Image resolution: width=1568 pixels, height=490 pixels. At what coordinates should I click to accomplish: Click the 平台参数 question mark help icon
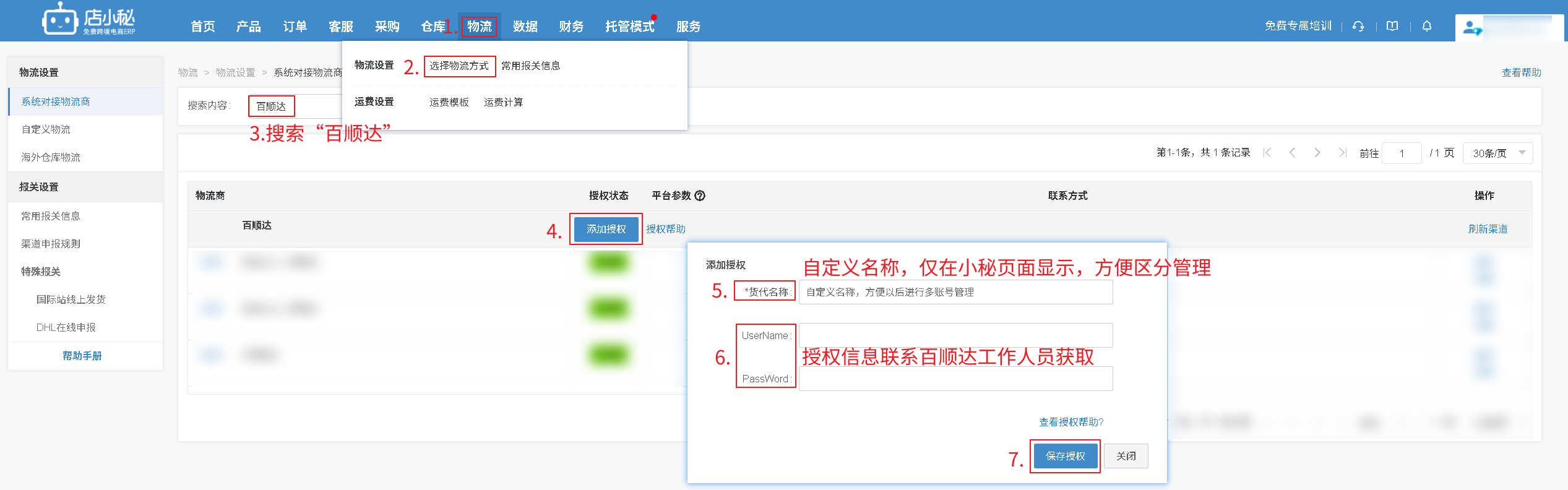pos(700,196)
